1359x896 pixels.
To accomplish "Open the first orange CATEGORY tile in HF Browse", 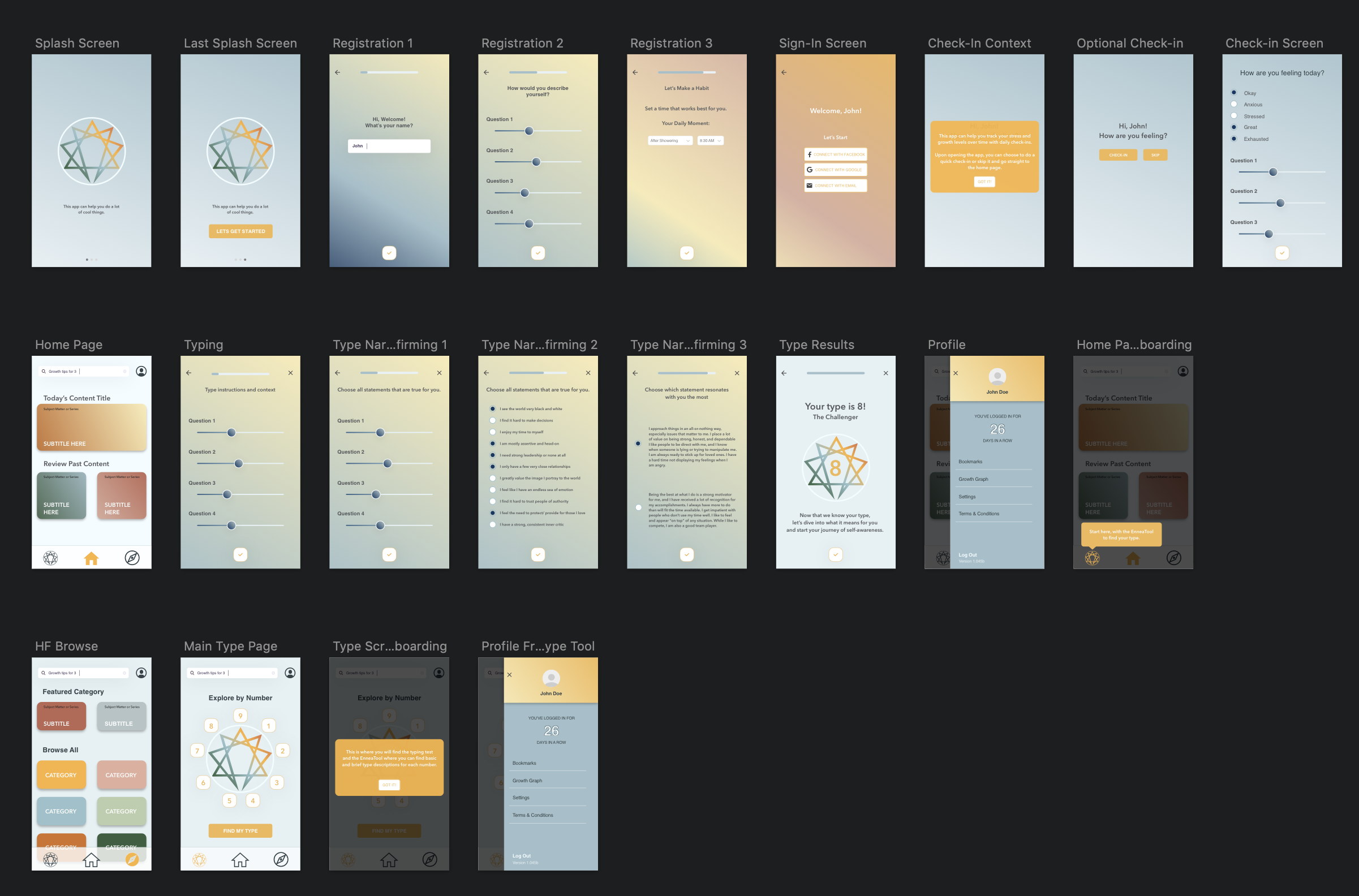I will tap(61, 775).
